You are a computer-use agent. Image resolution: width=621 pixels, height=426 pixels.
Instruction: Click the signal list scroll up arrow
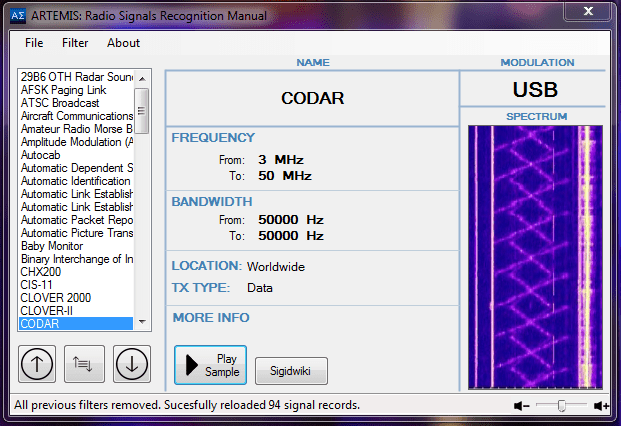142,78
